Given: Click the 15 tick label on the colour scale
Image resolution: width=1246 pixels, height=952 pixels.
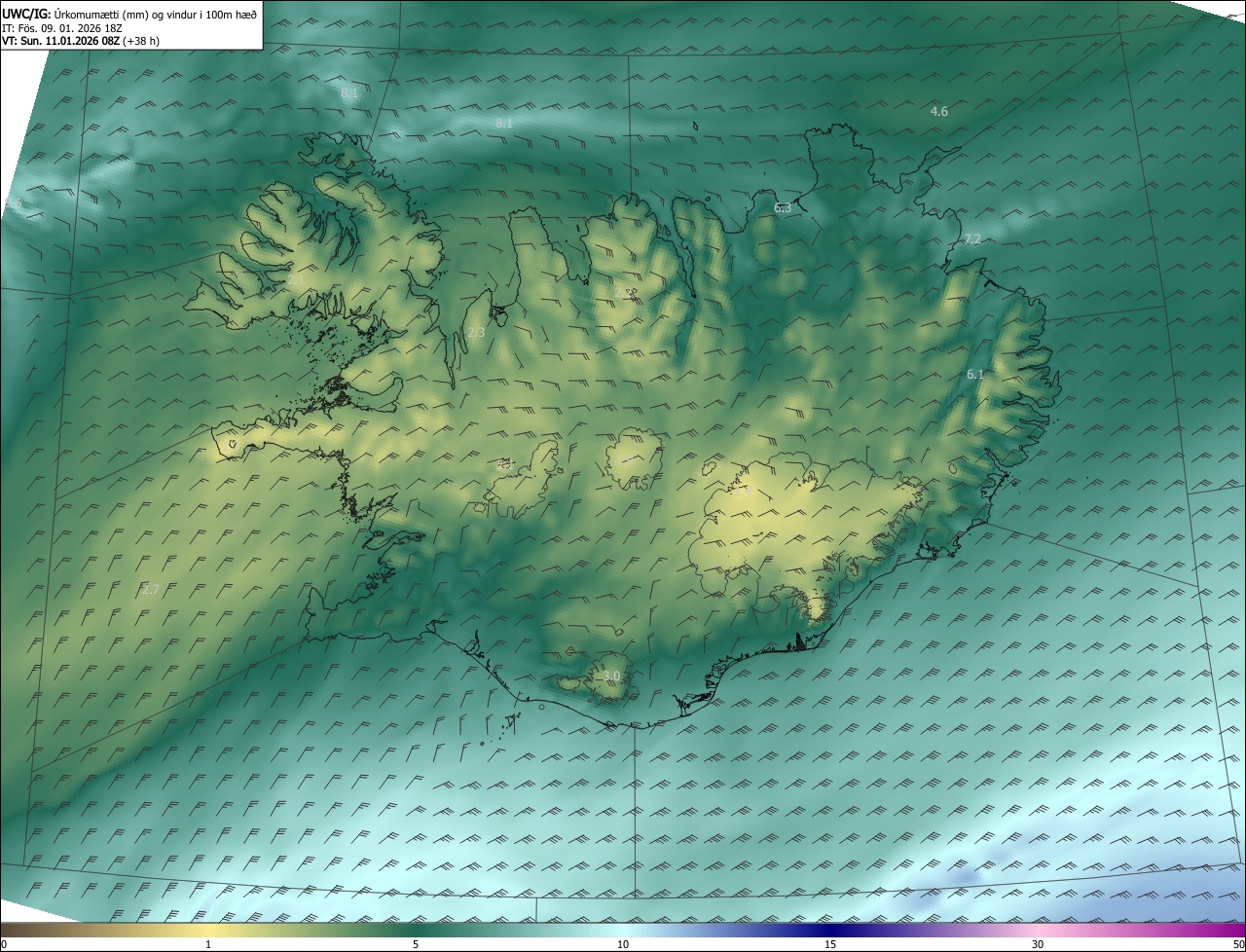Looking at the screenshot, I should click(x=830, y=945).
